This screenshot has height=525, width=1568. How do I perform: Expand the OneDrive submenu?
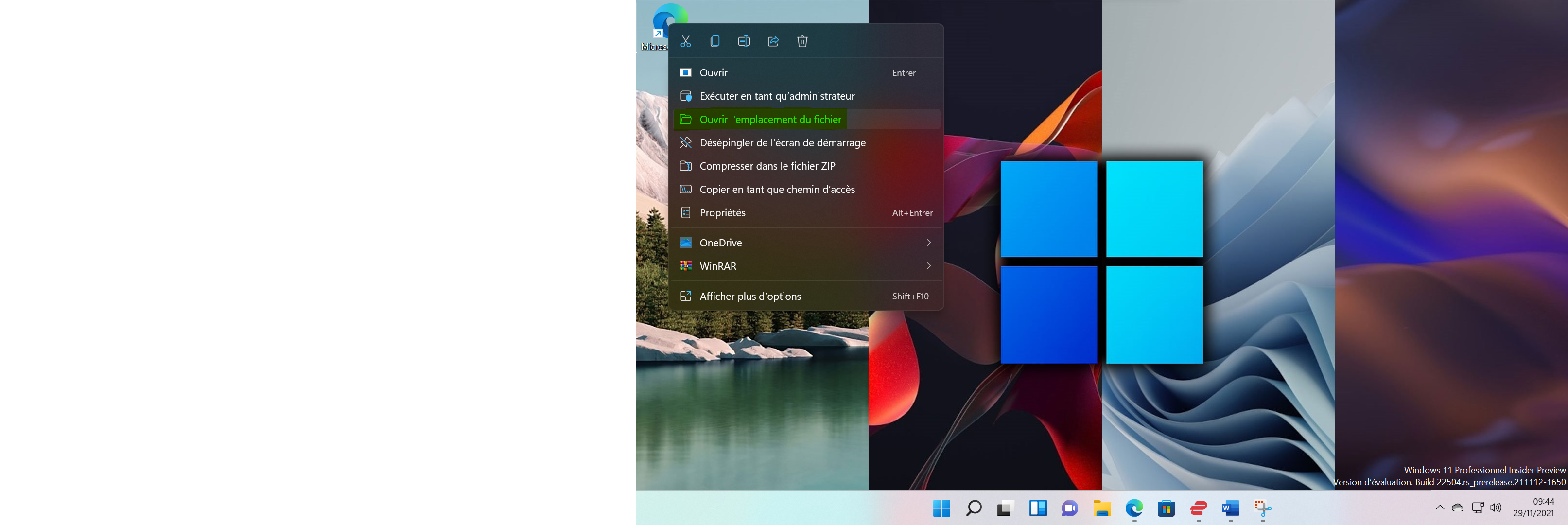coord(721,243)
